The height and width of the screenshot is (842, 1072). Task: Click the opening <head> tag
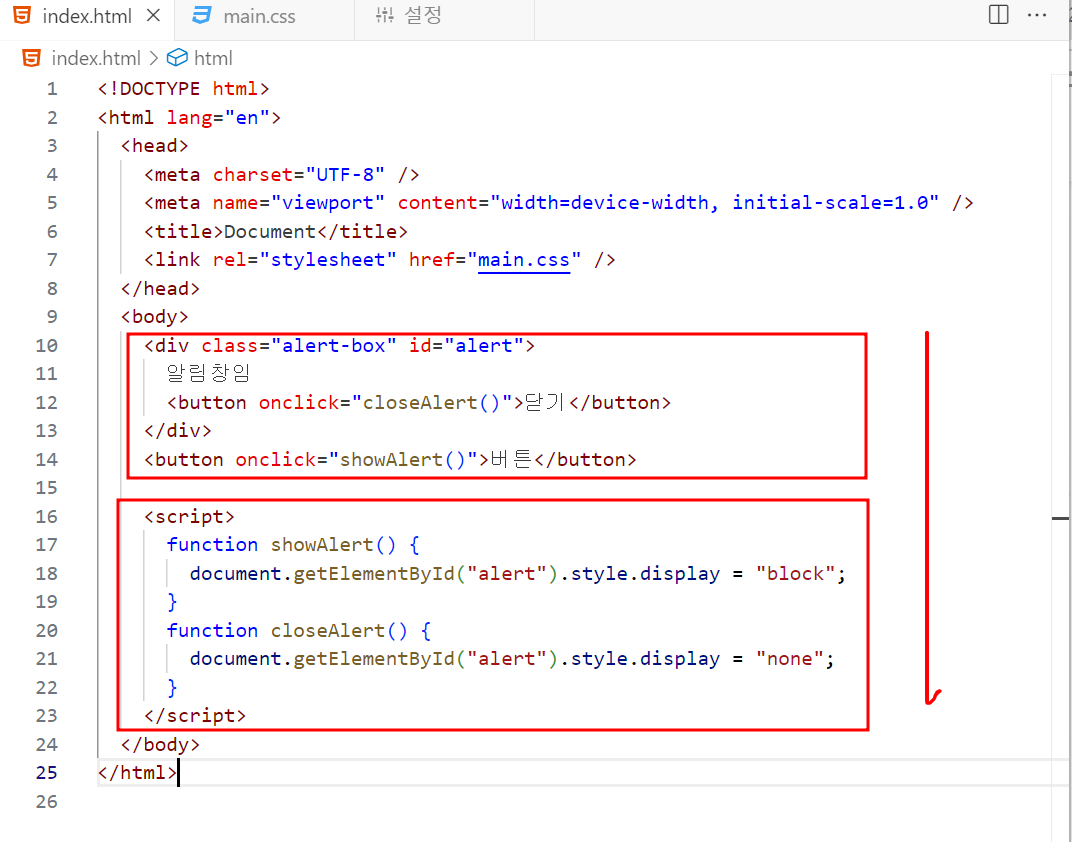click(155, 146)
